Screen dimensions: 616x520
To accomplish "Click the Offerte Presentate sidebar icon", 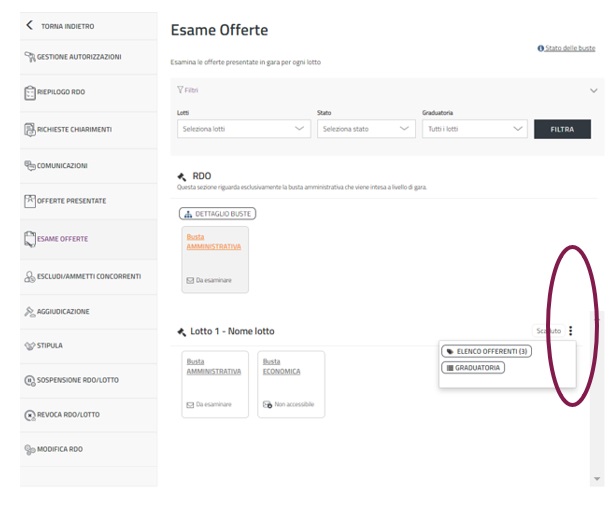I will pyautogui.click(x=29, y=201).
